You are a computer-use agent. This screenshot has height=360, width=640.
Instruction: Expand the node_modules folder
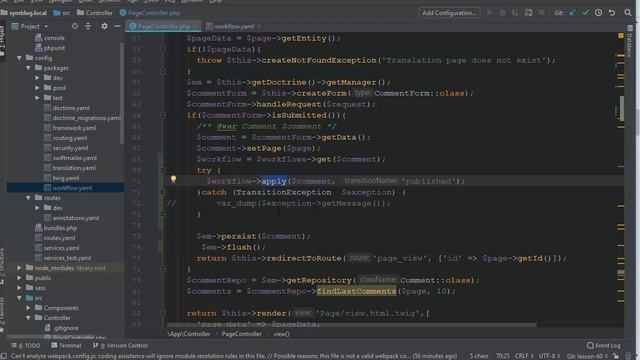[x=19, y=268]
